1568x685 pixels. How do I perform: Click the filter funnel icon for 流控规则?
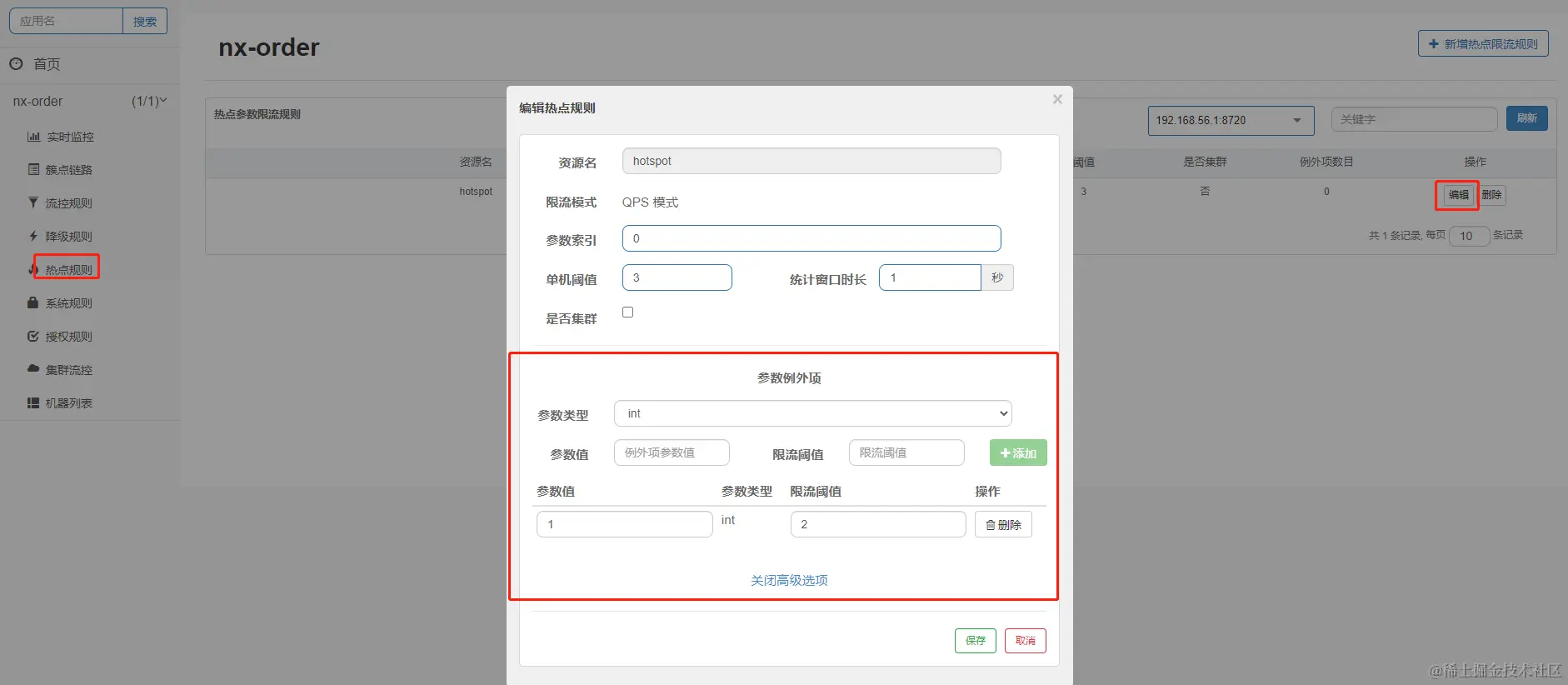point(33,203)
